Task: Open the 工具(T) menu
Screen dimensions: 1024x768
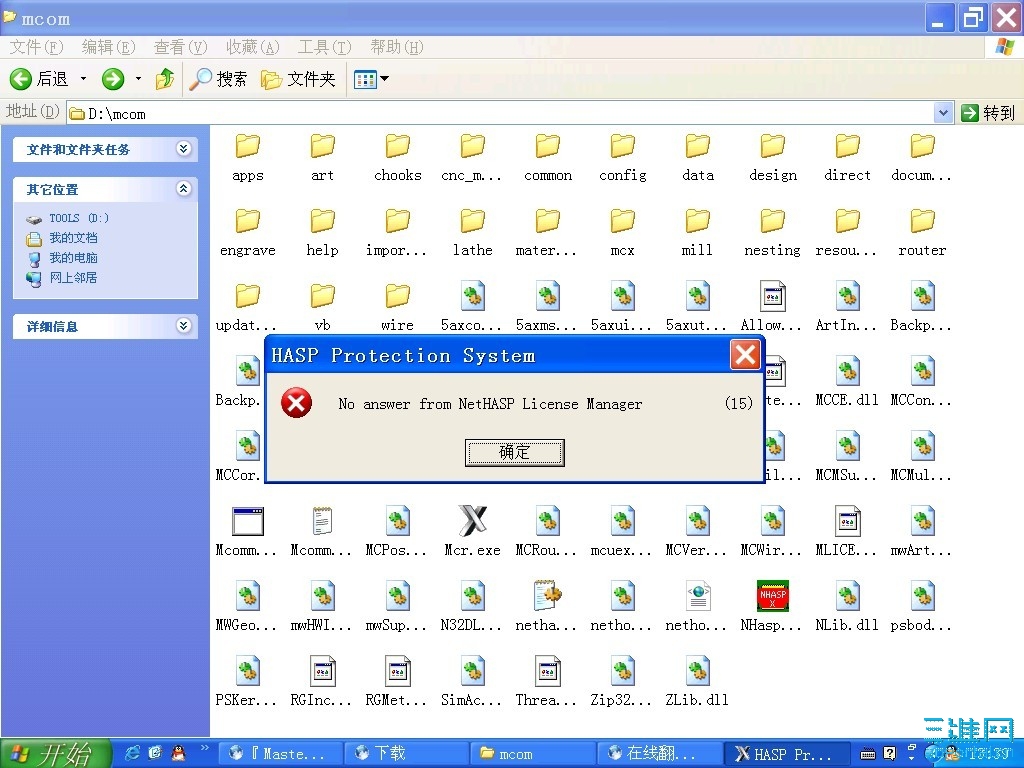Action: (325, 47)
